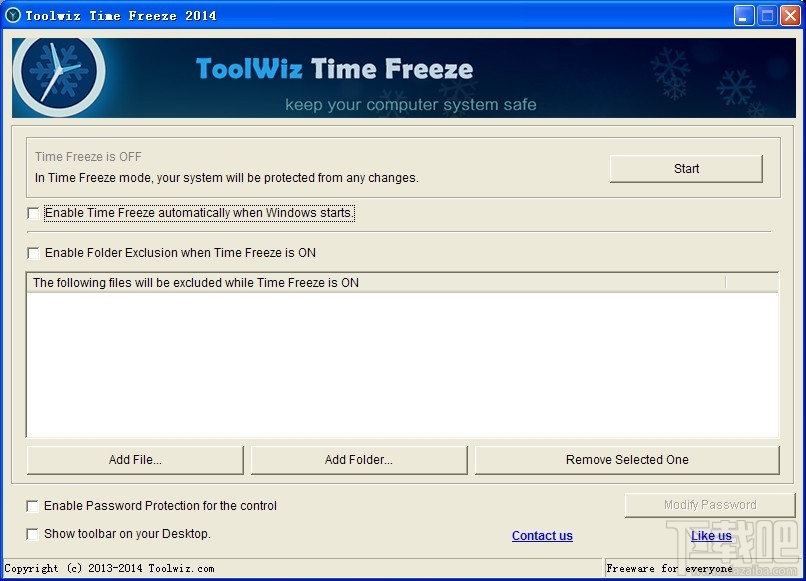Show toolbar on your Desktop
This screenshot has width=806, height=581.
(33, 534)
